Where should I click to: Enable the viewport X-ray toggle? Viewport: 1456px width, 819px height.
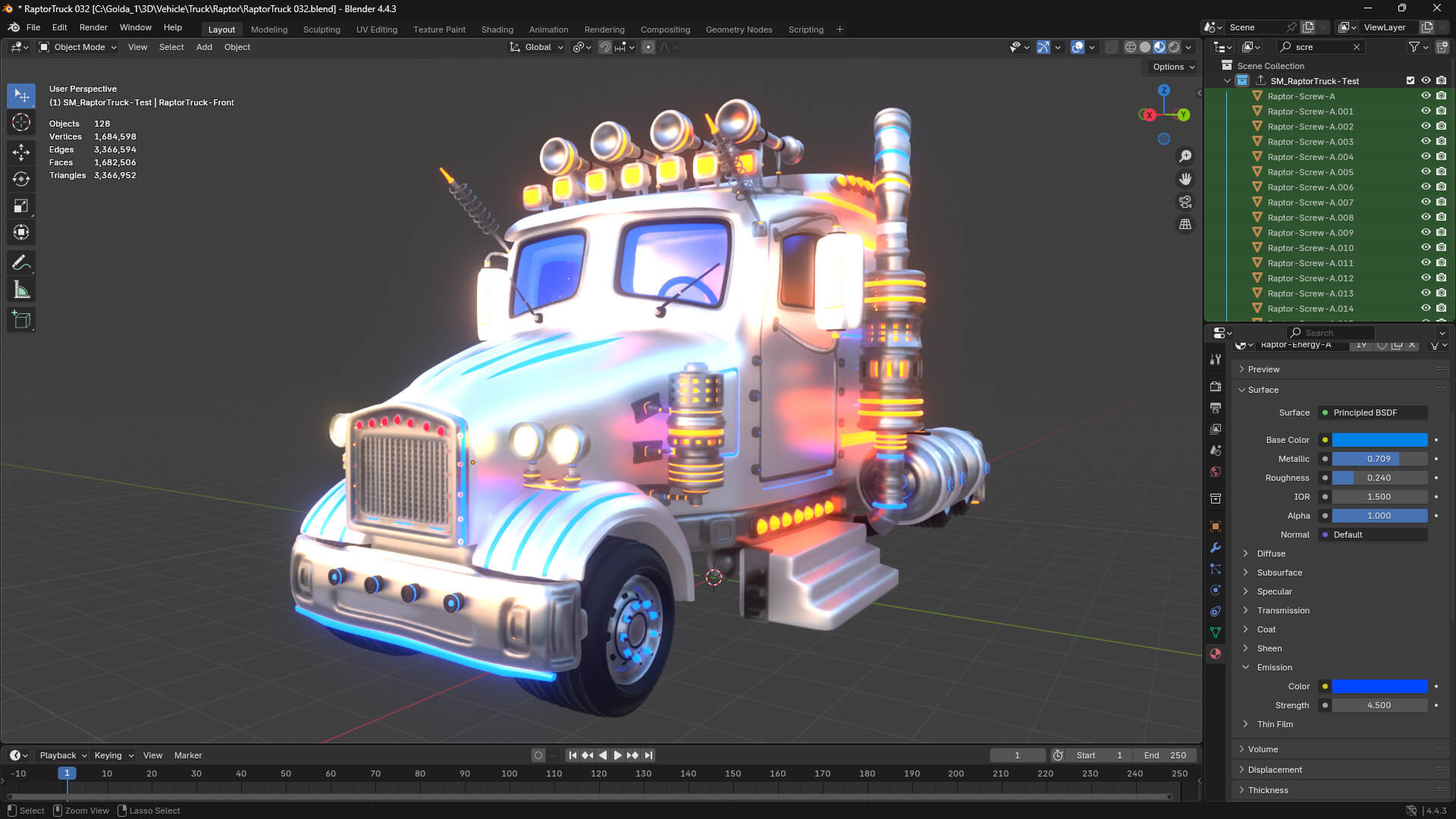tap(1112, 47)
